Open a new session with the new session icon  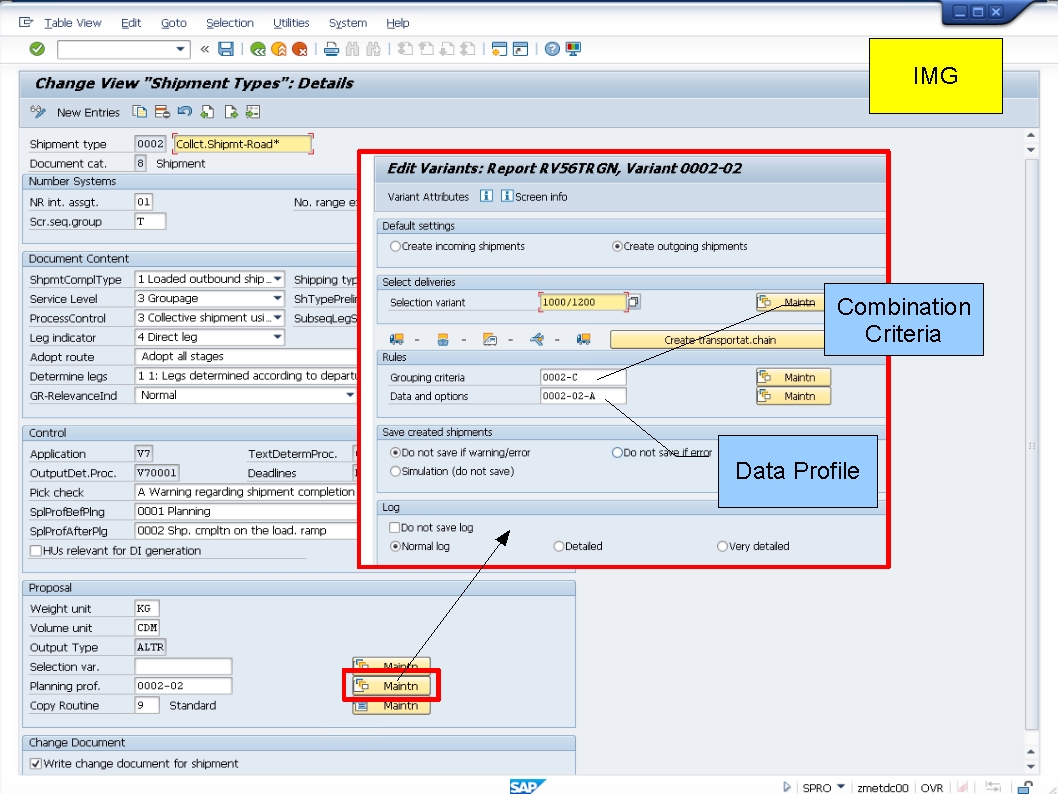tap(499, 48)
